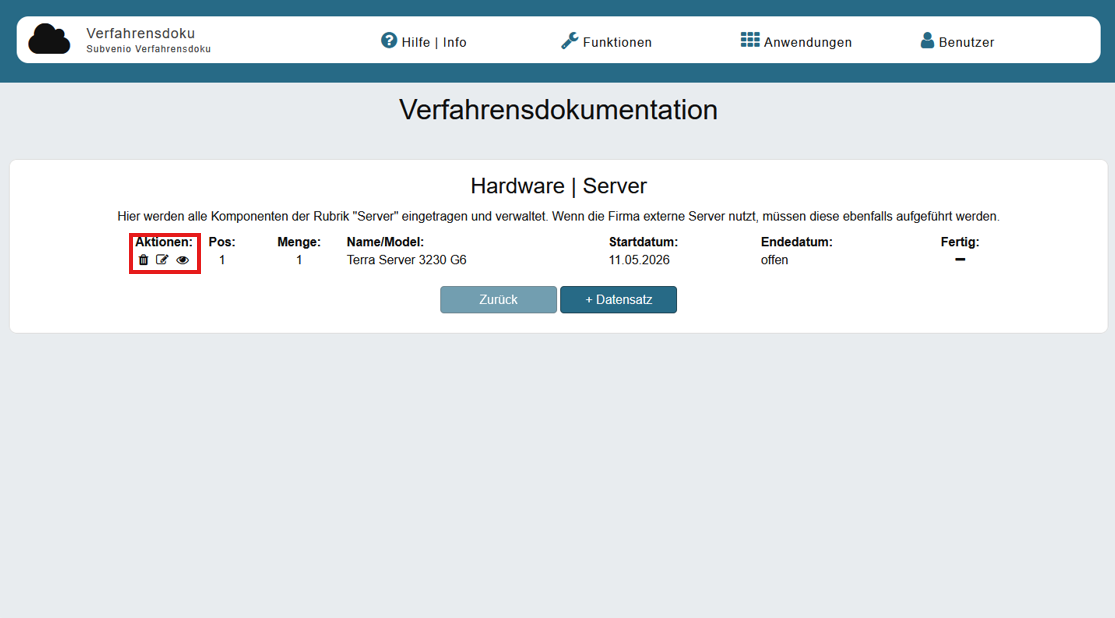Delete the Terra Server entry via trash icon

(x=144, y=260)
